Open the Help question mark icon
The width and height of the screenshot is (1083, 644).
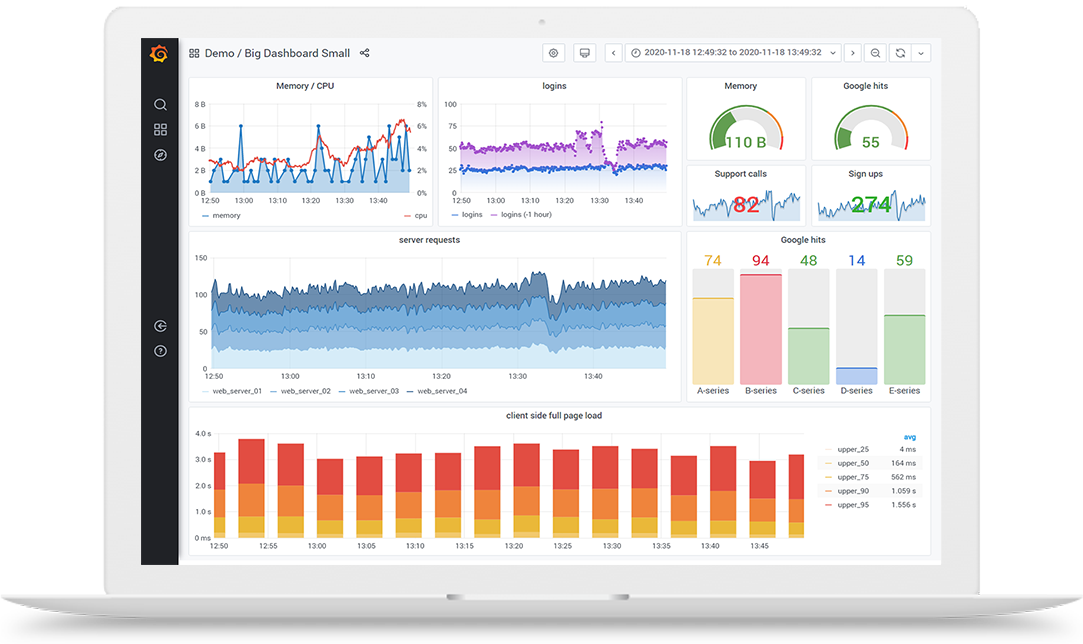pos(160,351)
